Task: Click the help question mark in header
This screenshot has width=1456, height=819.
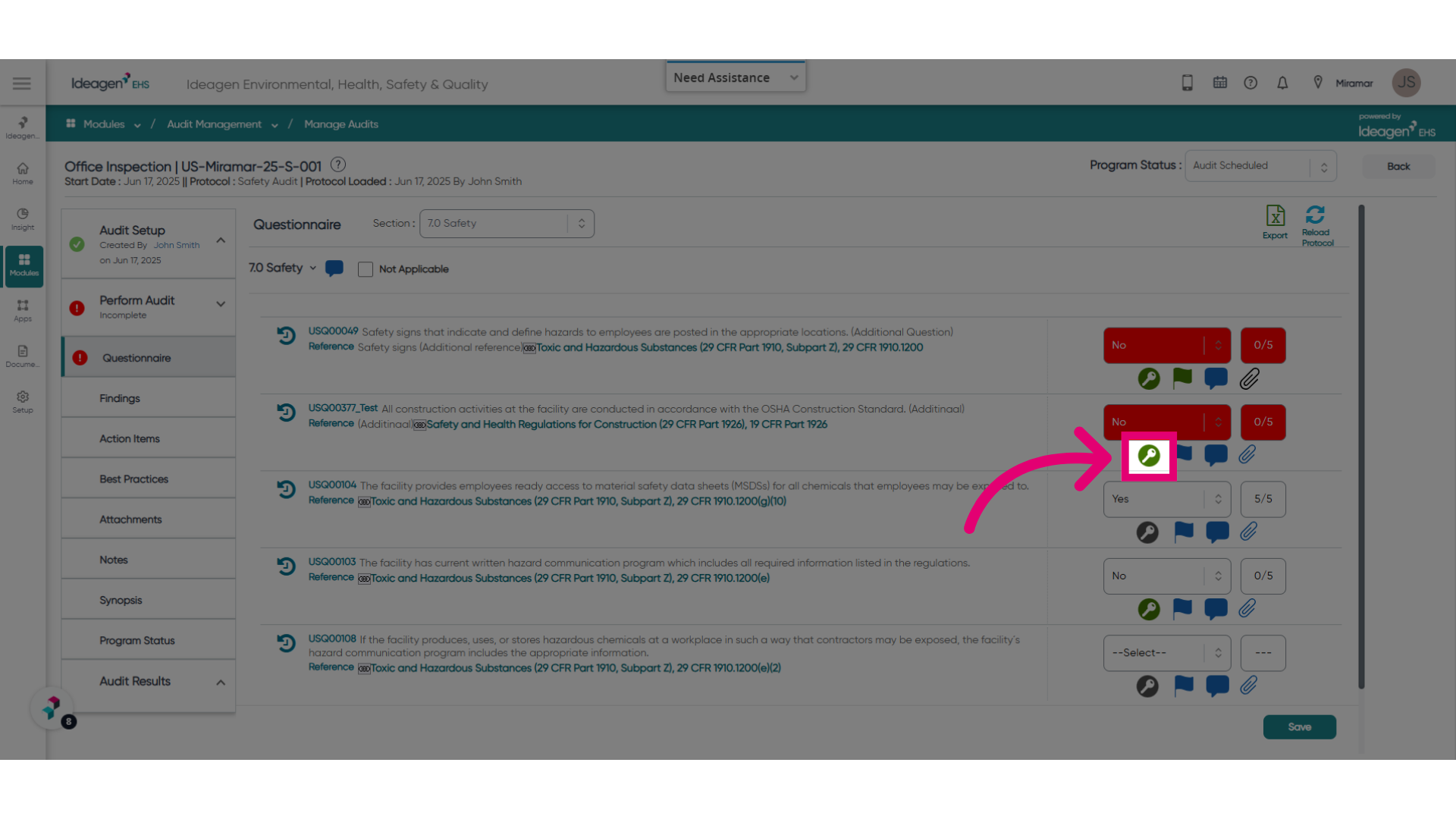Action: point(1250,83)
